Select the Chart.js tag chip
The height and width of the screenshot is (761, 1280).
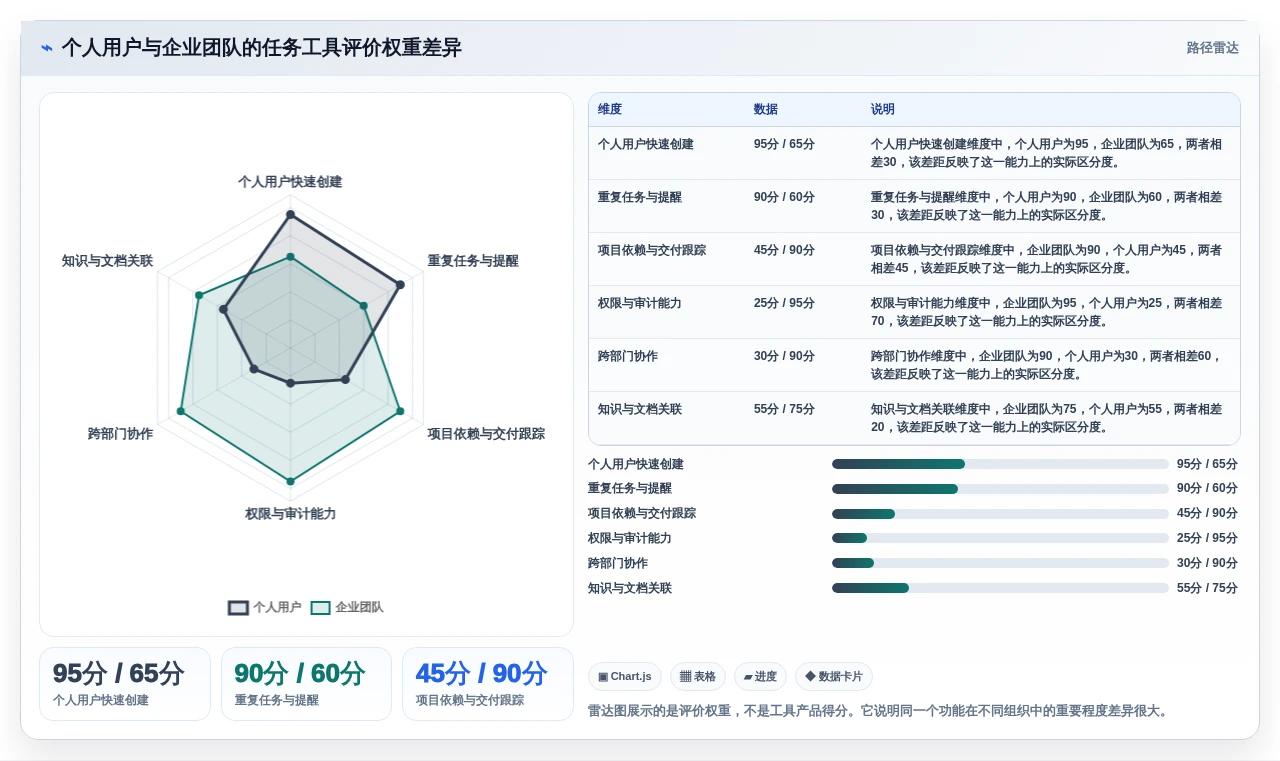point(625,677)
